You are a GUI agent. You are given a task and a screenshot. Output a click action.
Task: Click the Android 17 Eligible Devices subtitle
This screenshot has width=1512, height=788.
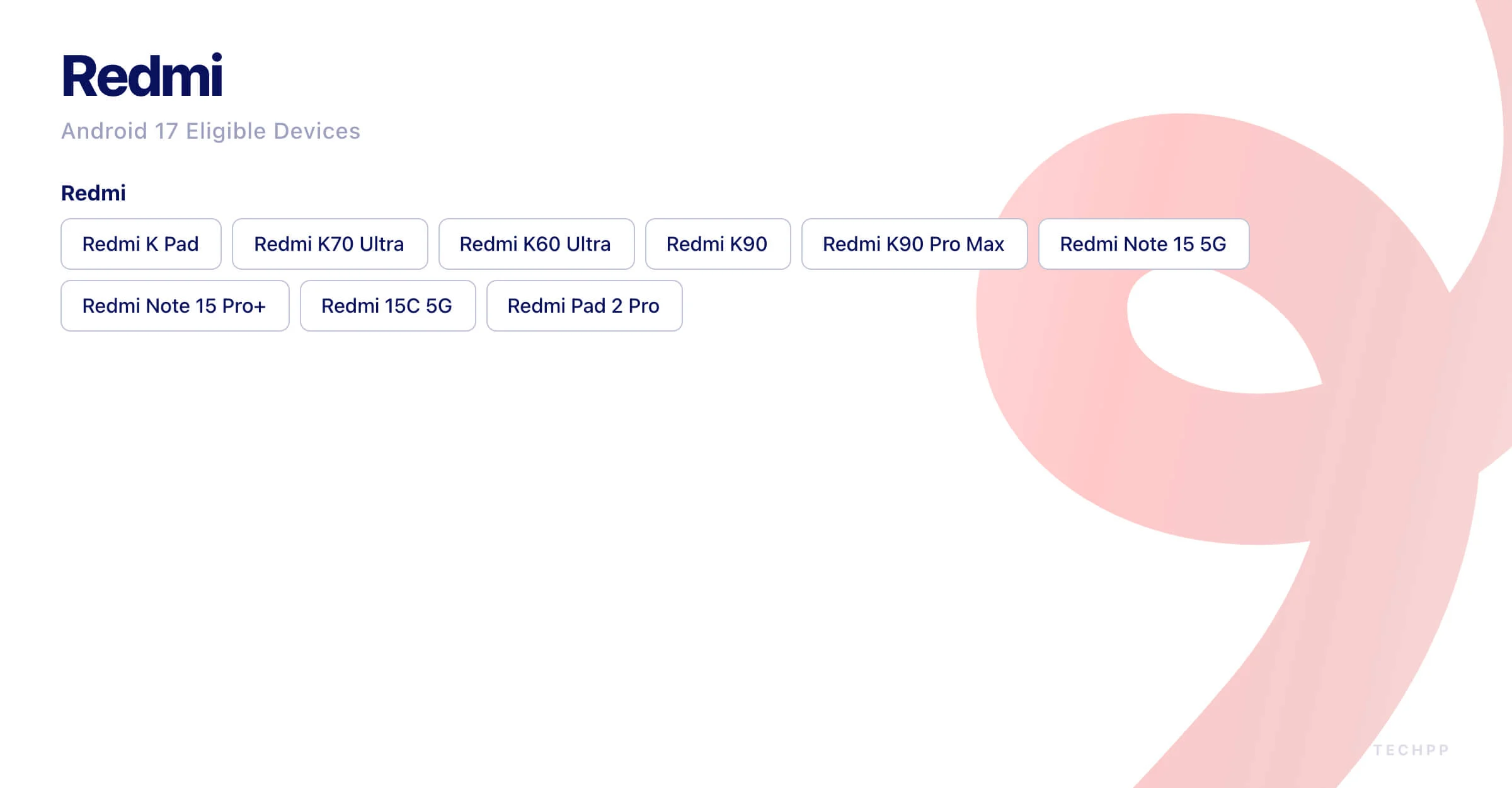coord(211,131)
